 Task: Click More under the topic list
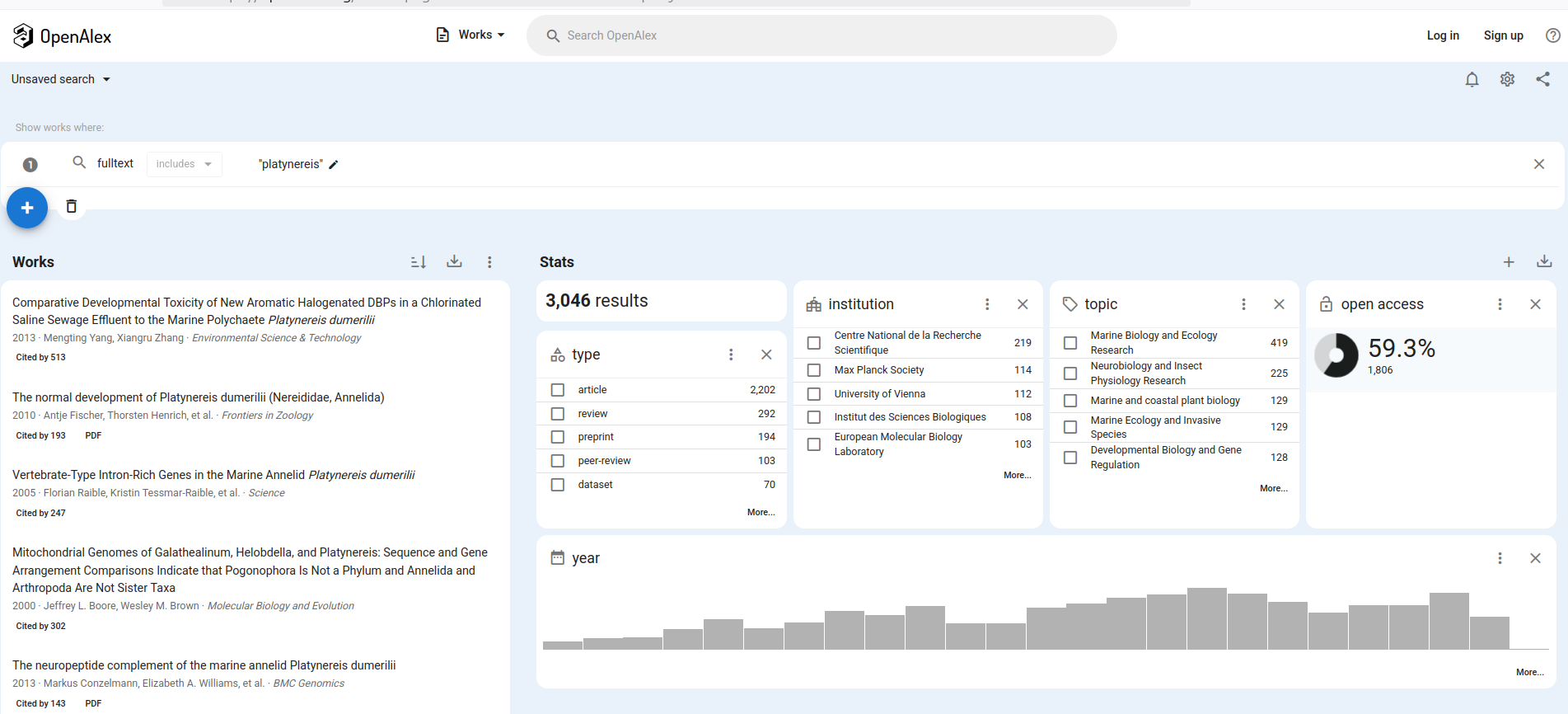coord(1273,488)
